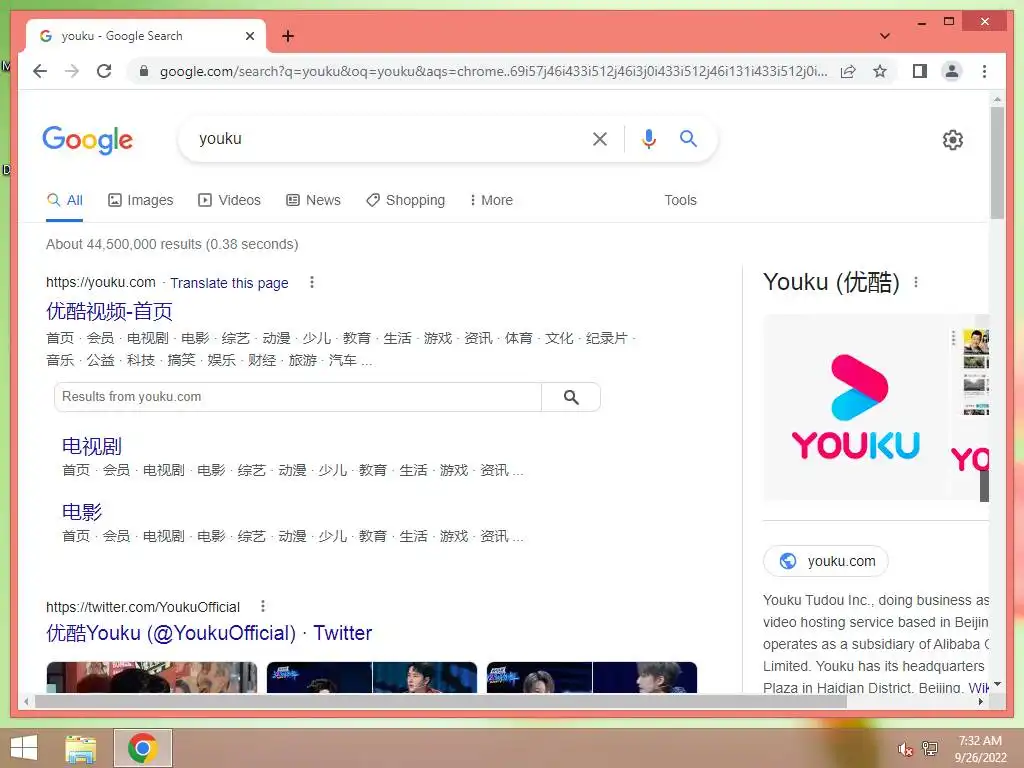This screenshot has width=1024, height=768.
Task: Click the muted volume tray icon
Action: point(904,749)
